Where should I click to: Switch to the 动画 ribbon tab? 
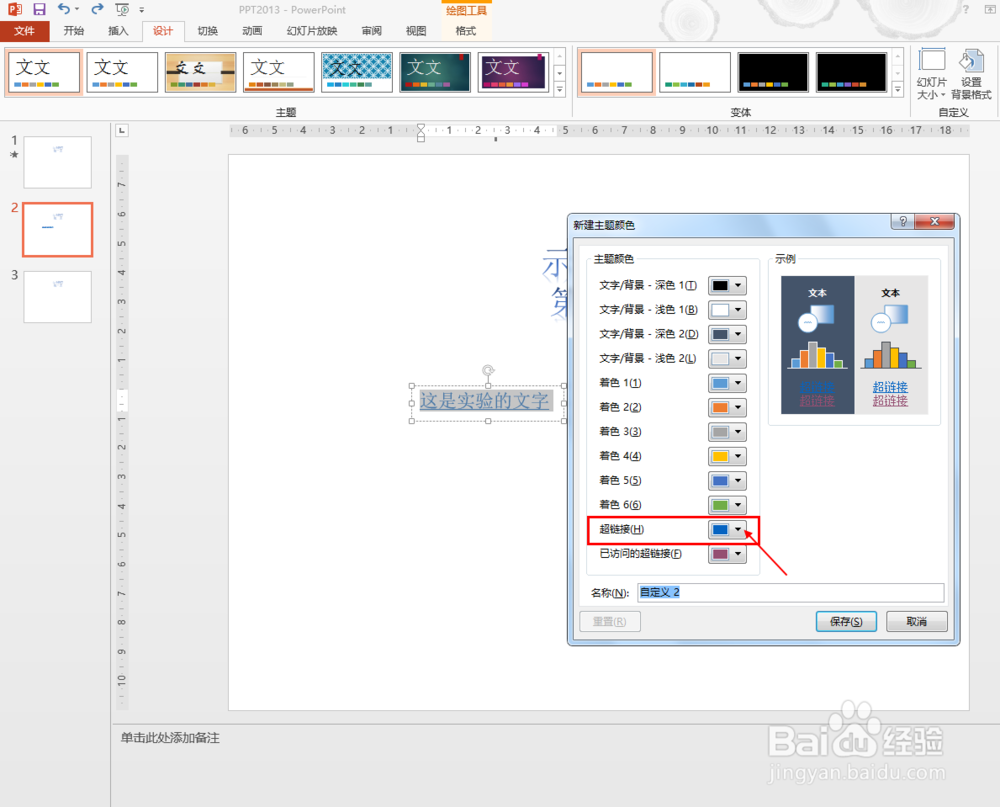tap(251, 30)
